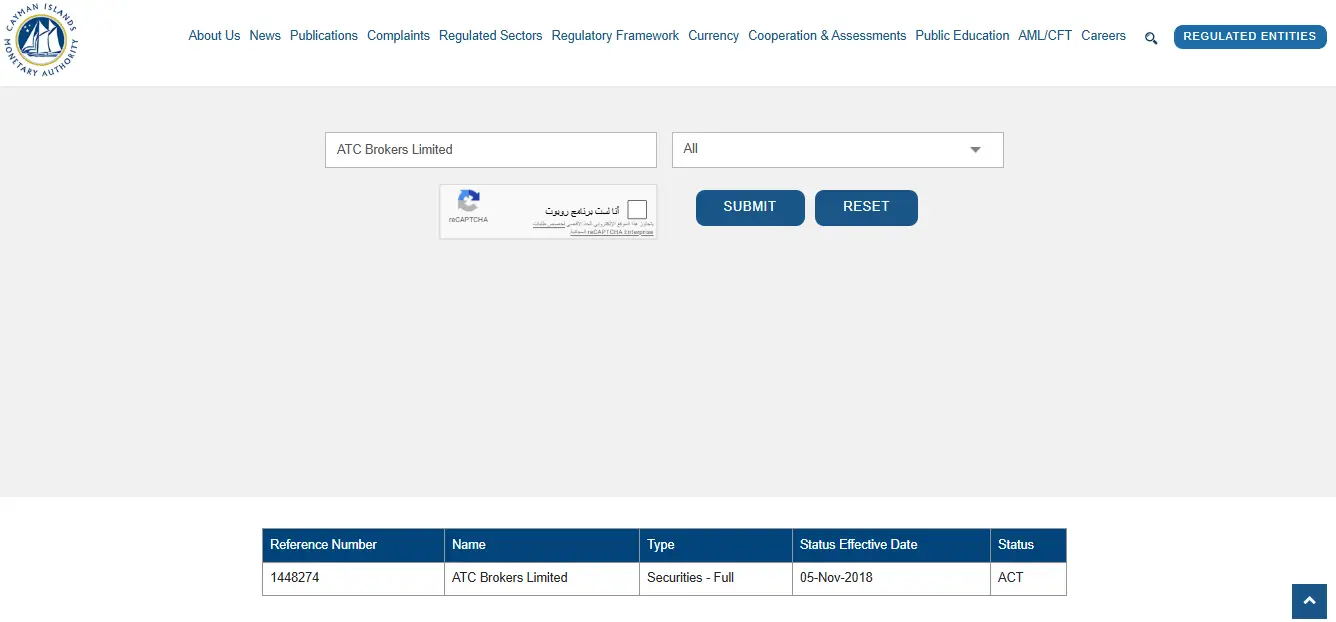Select the 'Securities - Full' cell
Viewport: 1336px width, 622px height.
[x=716, y=578]
